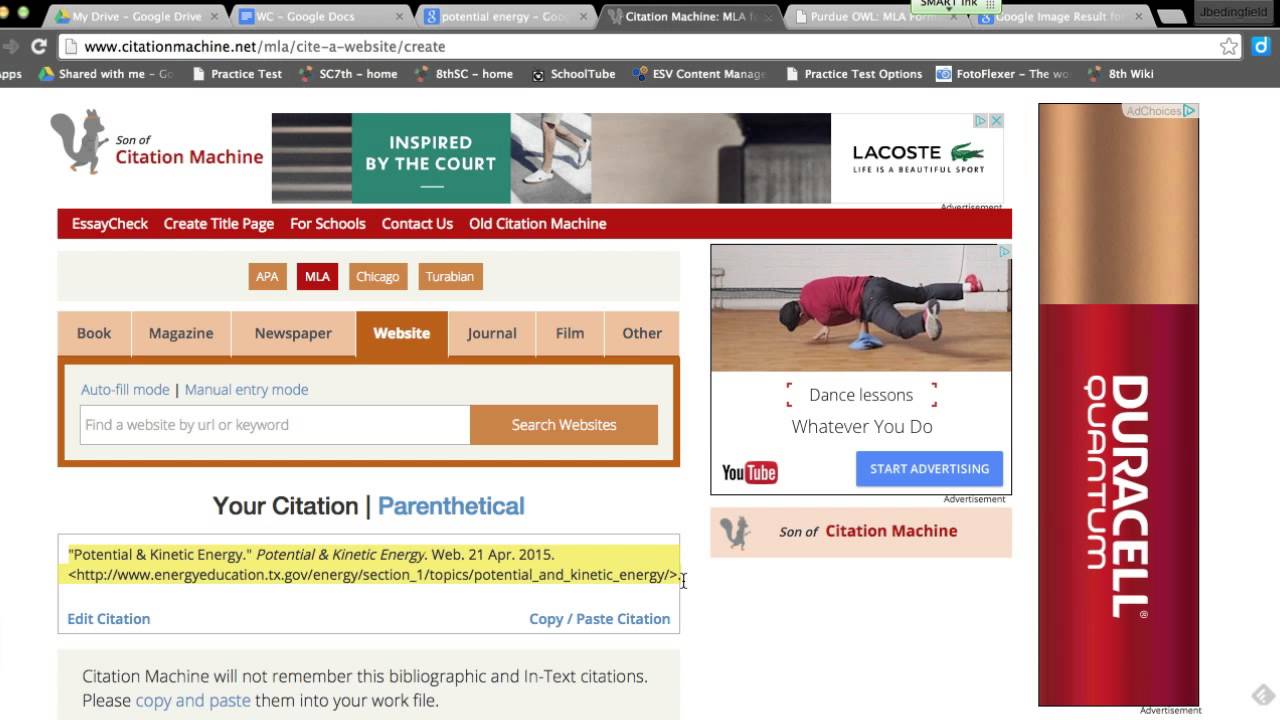Switch to the Magazine source tab

tap(181, 334)
